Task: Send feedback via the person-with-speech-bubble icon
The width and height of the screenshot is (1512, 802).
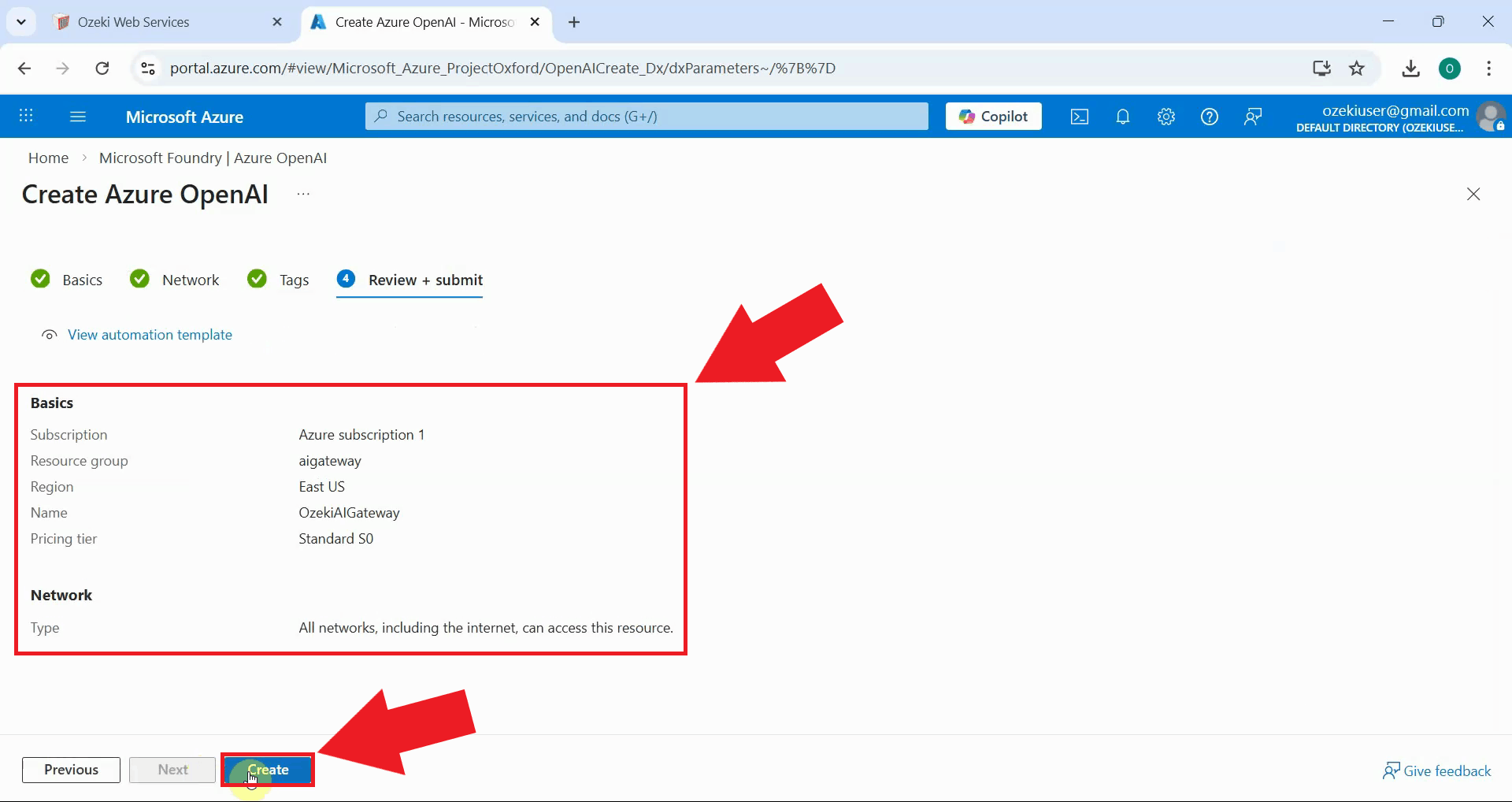Action: (x=1252, y=116)
